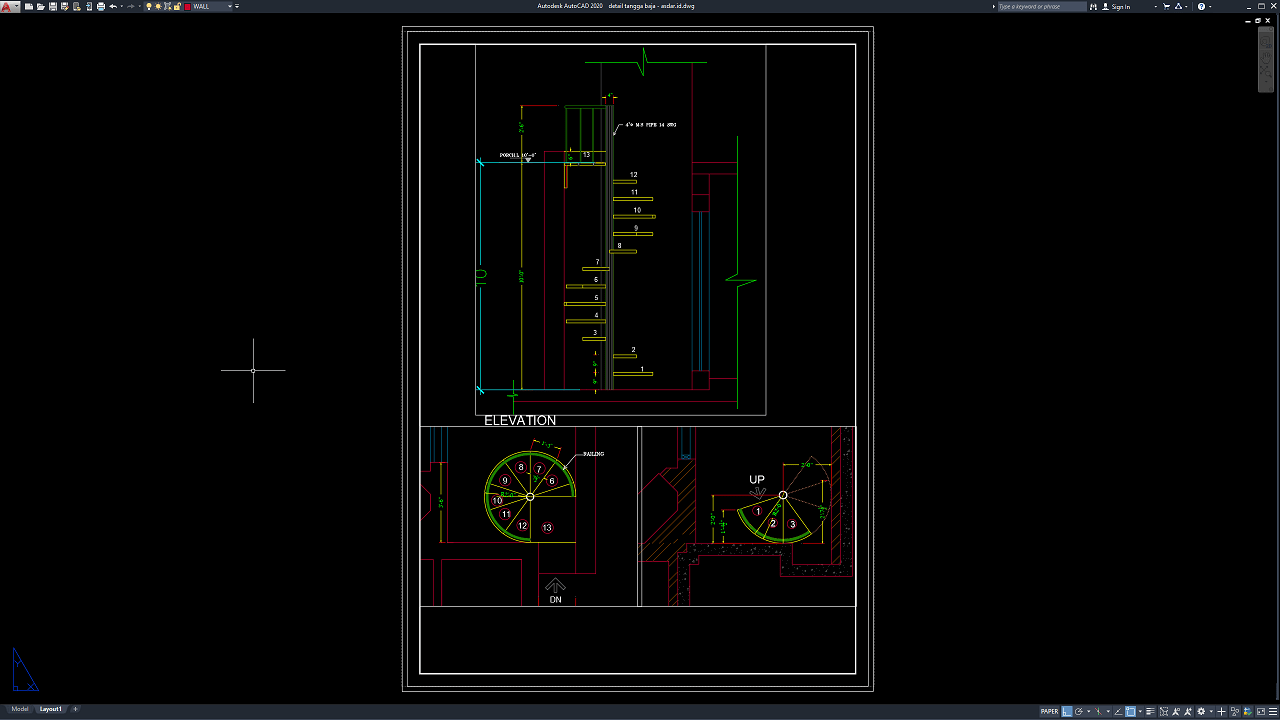Open the Customize Quick Access Toolbar dropdown
The width and height of the screenshot is (1280, 720).
pos(238,6)
